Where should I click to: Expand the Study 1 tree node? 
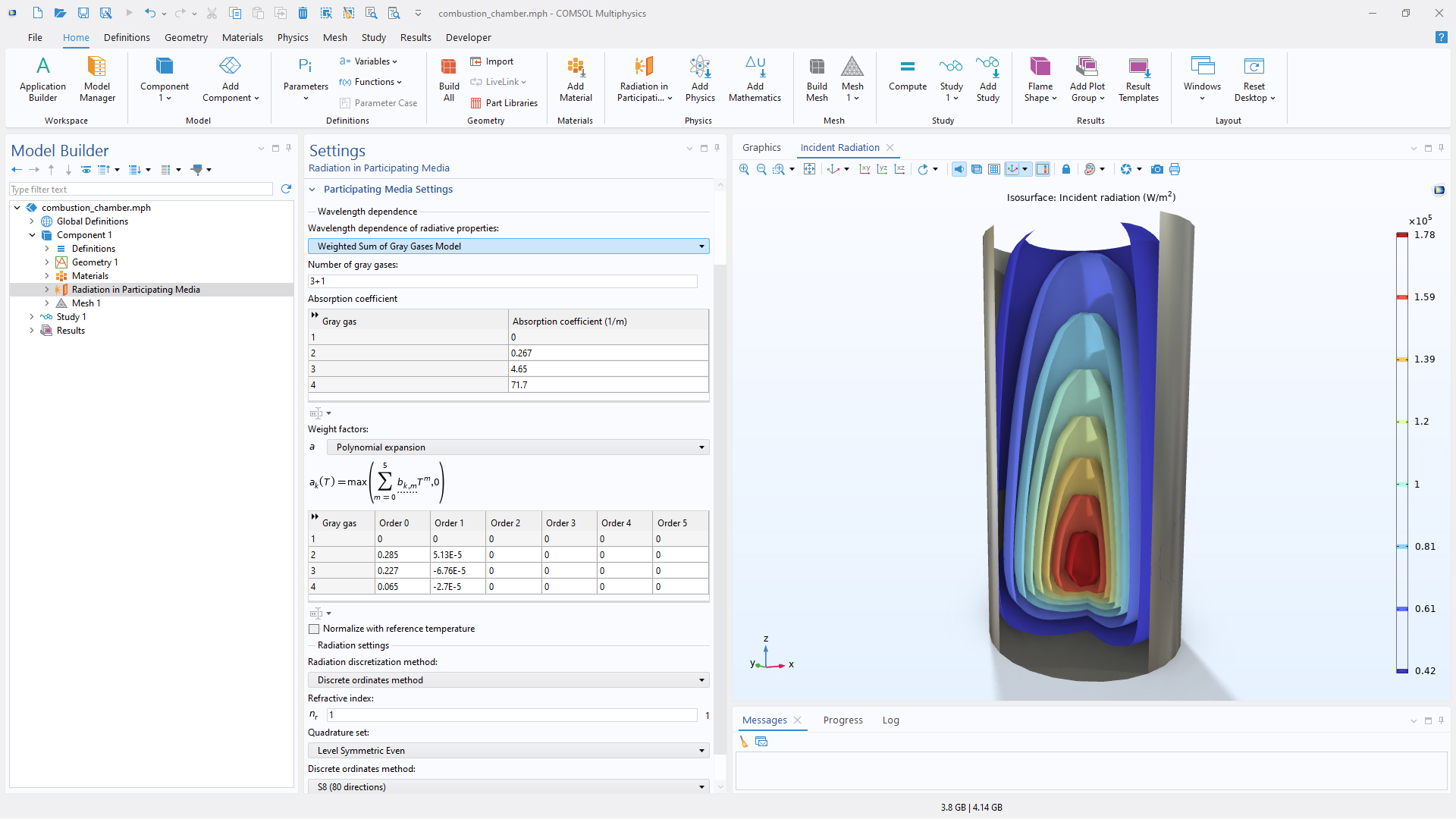[x=32, y=317]
